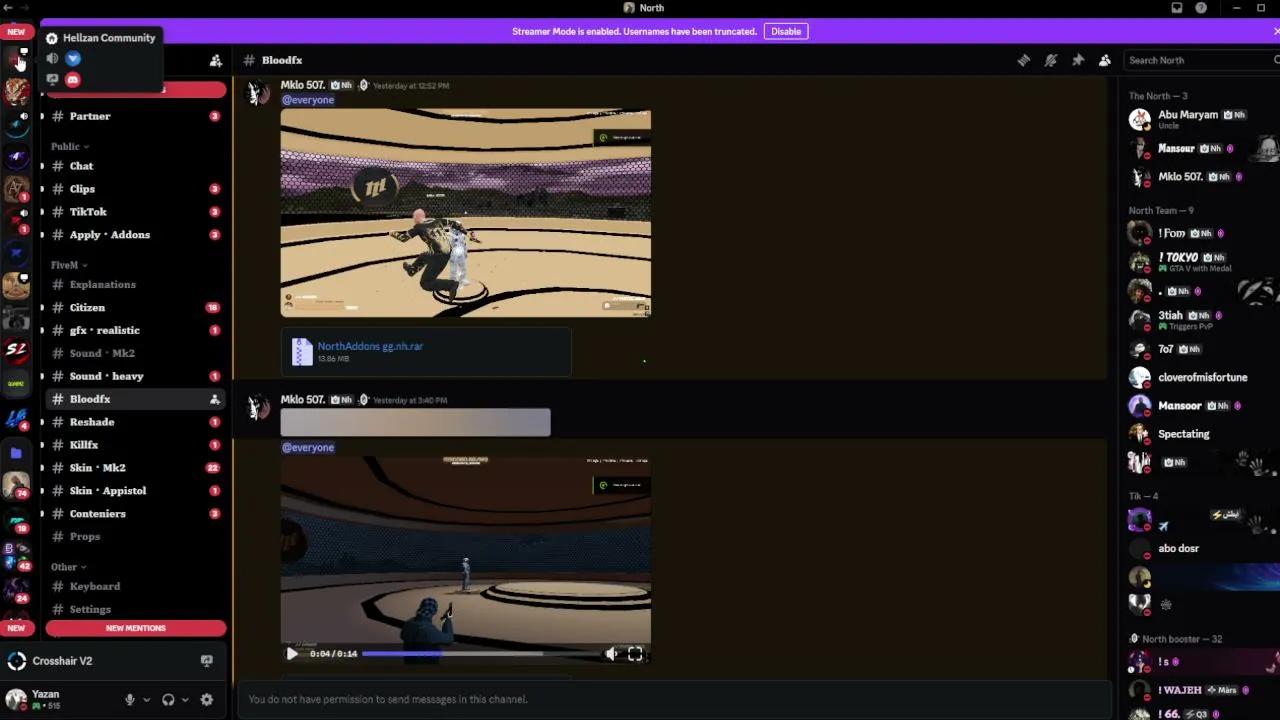Collapse the Public category

click(x=70, y=146)
